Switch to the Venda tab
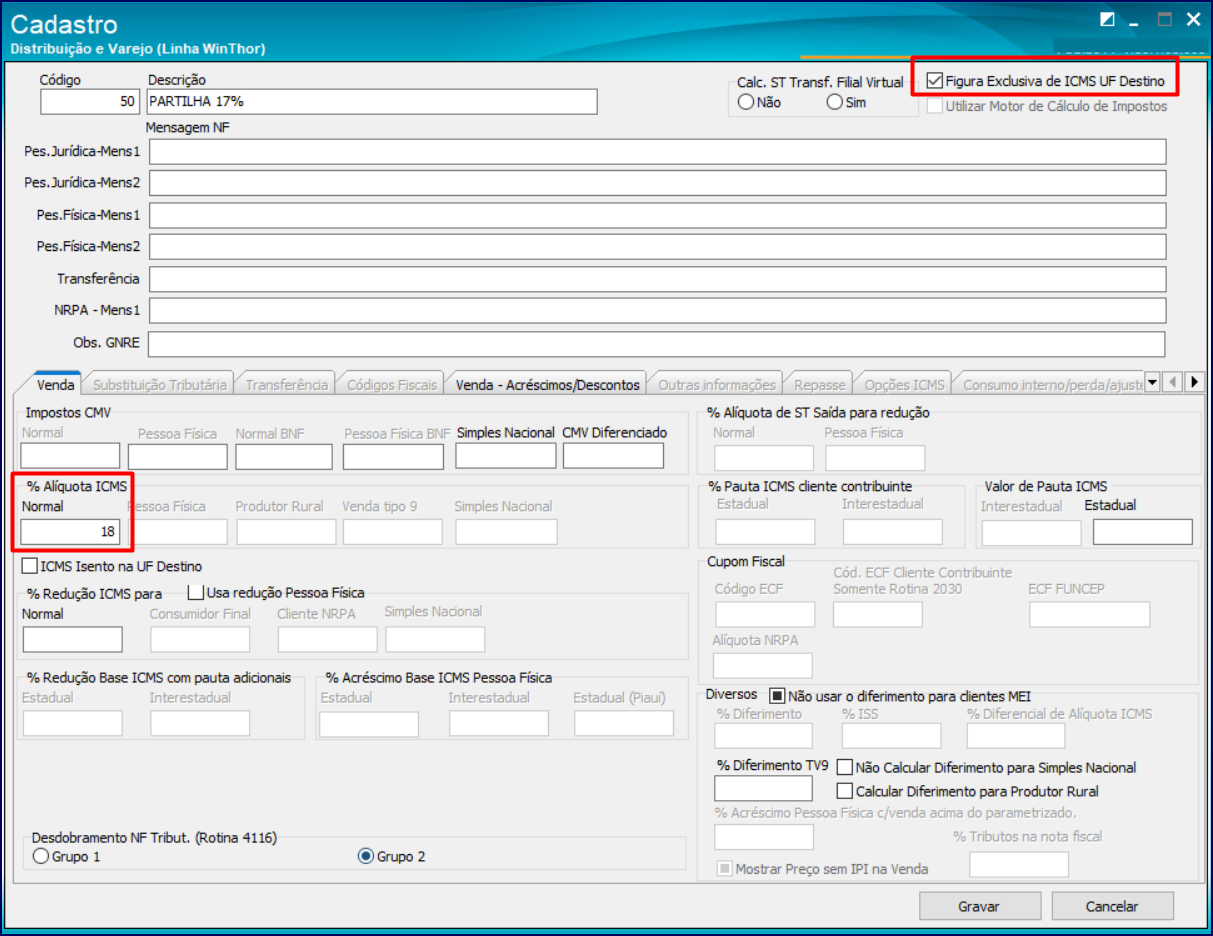The image size is (1213, 936). click(x=55, y=384)
